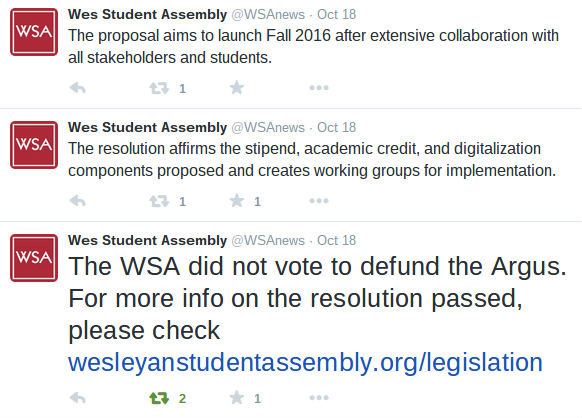Open the Oct 18 timestamp of the Argus tweet
The image size is (582, 418).
pyautogui.click(x=336, y=240)
